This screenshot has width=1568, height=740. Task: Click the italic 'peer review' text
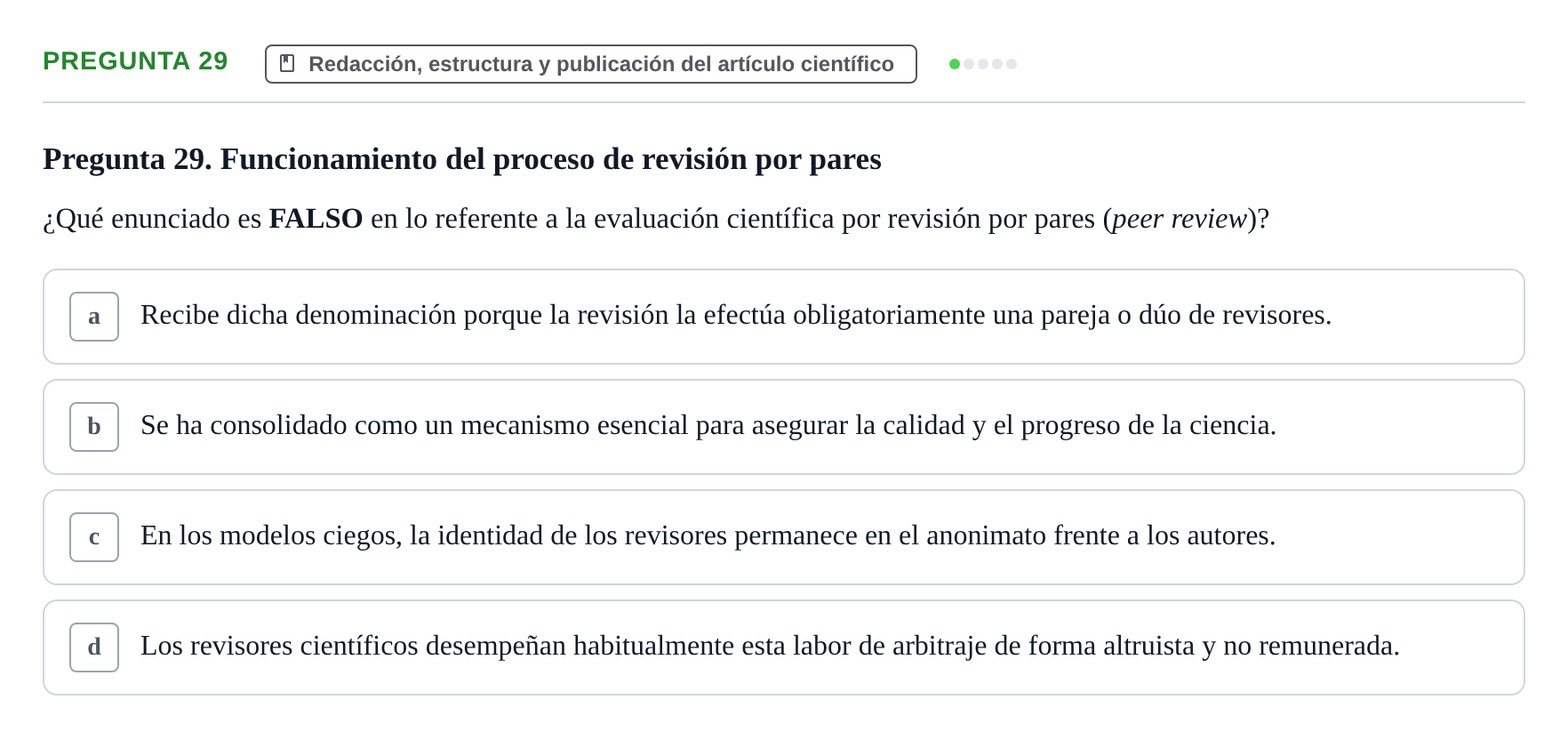point(1180,219)
